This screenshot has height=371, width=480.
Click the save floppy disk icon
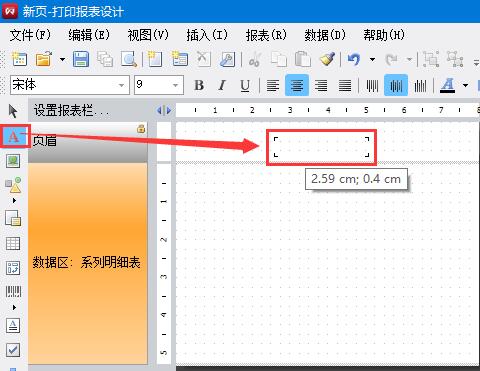pos(81,60)
